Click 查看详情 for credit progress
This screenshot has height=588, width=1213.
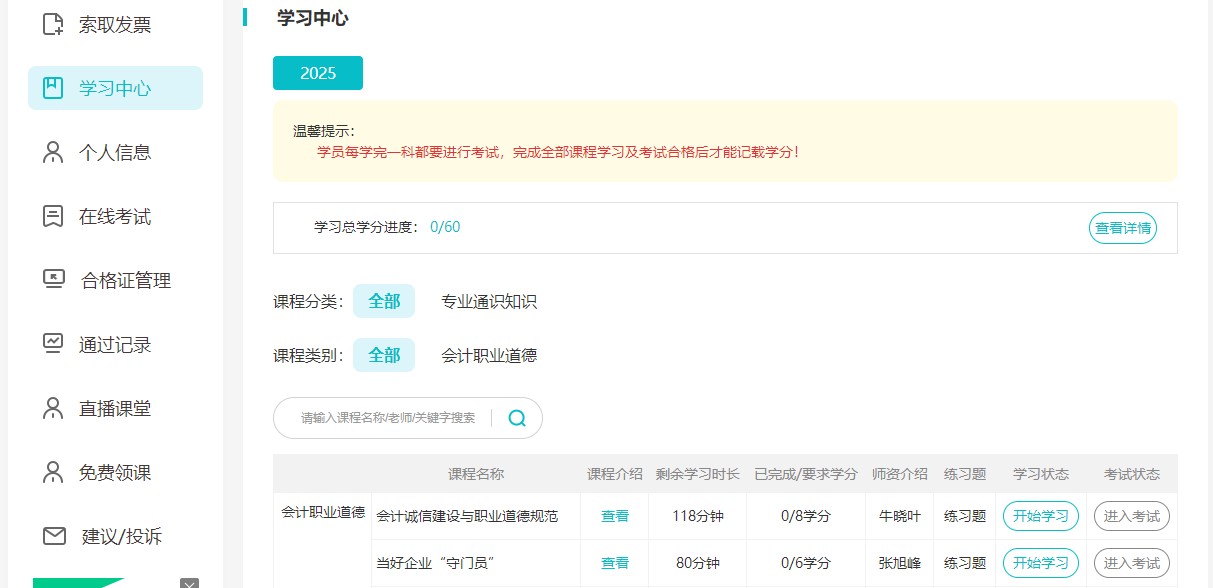pos(1122,228)
